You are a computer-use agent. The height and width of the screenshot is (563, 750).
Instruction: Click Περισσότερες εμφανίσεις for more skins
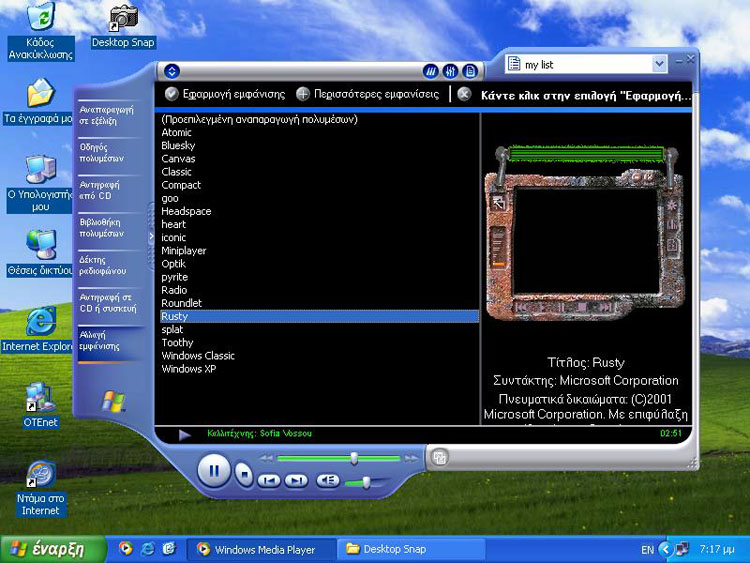367,94
